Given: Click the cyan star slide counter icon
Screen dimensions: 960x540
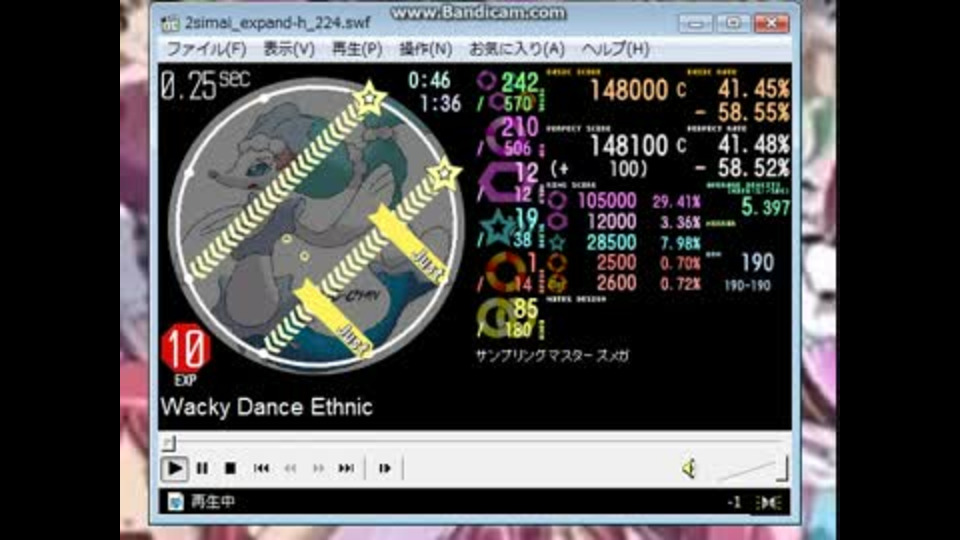Looking at the screenshot, I should click(498, 228).
